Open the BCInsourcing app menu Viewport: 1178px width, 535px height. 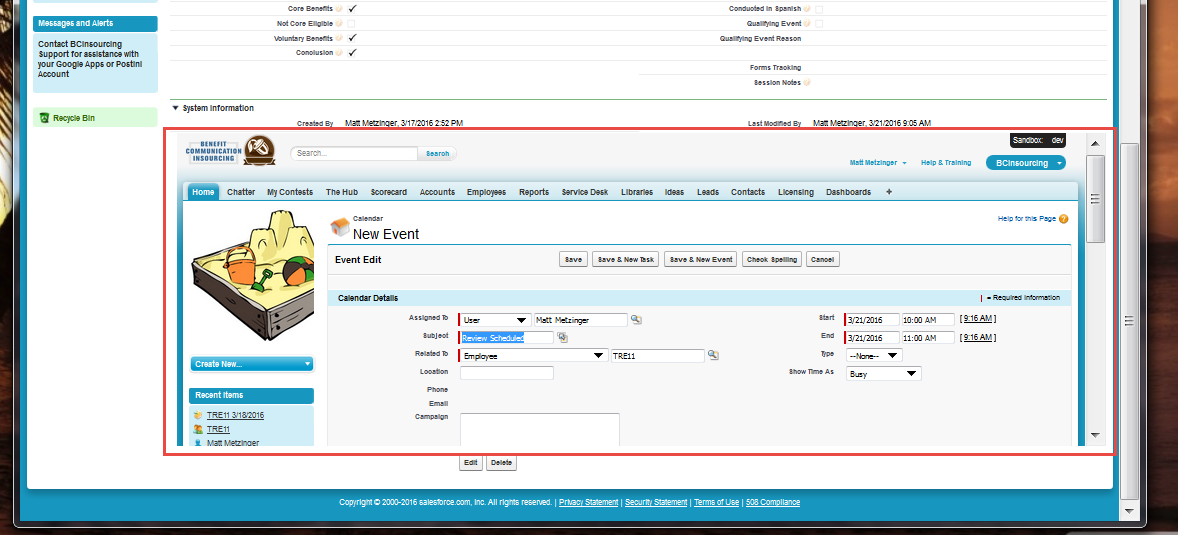point(1025,163)
